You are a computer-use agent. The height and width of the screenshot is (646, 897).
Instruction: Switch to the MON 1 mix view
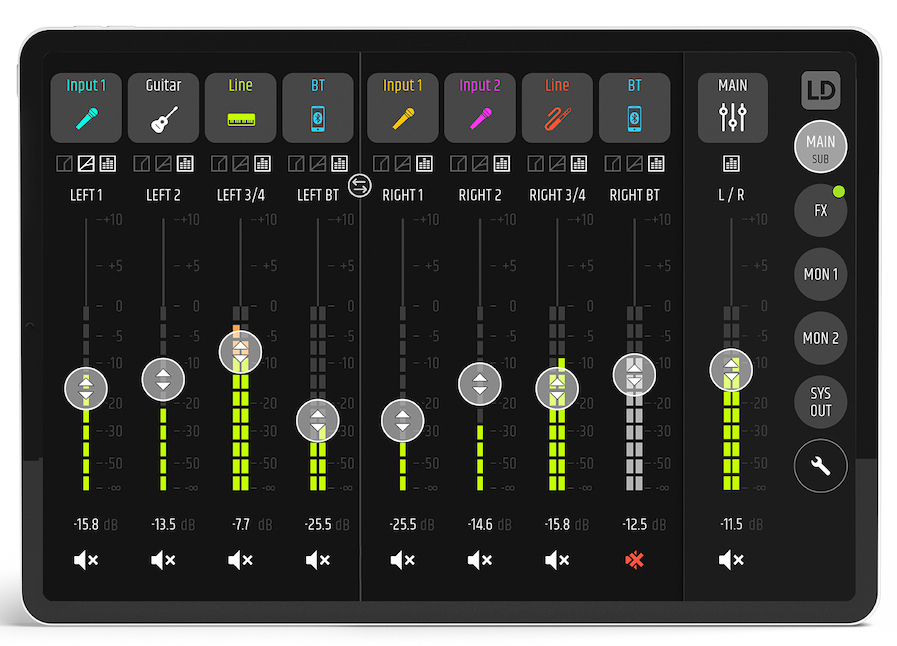click(x=820, y=274)
